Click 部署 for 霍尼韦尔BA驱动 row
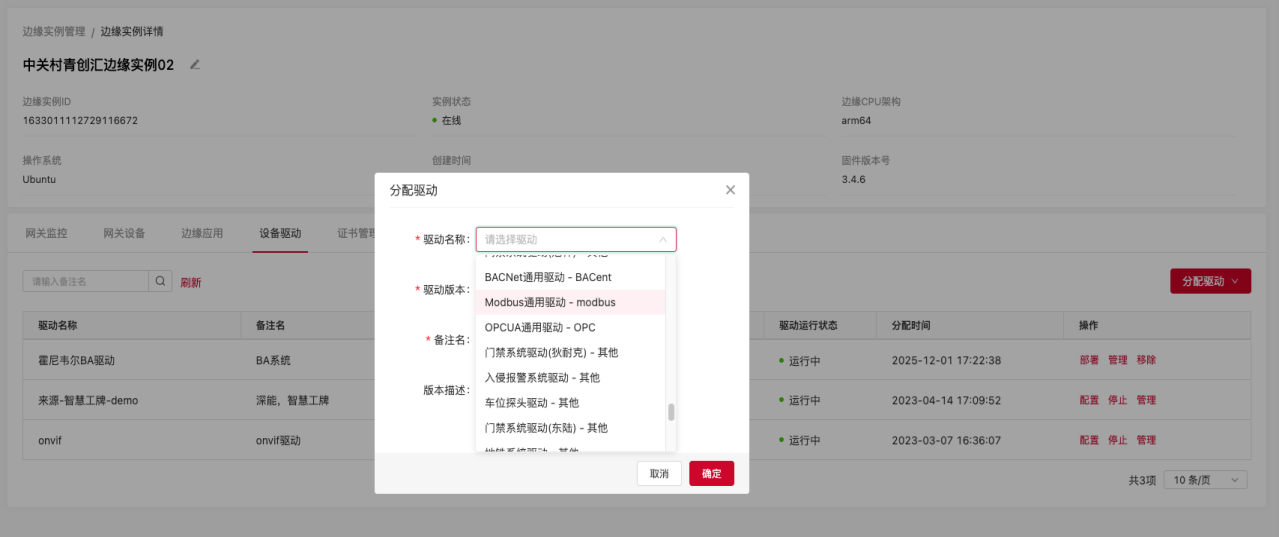 click(1089, 360)
